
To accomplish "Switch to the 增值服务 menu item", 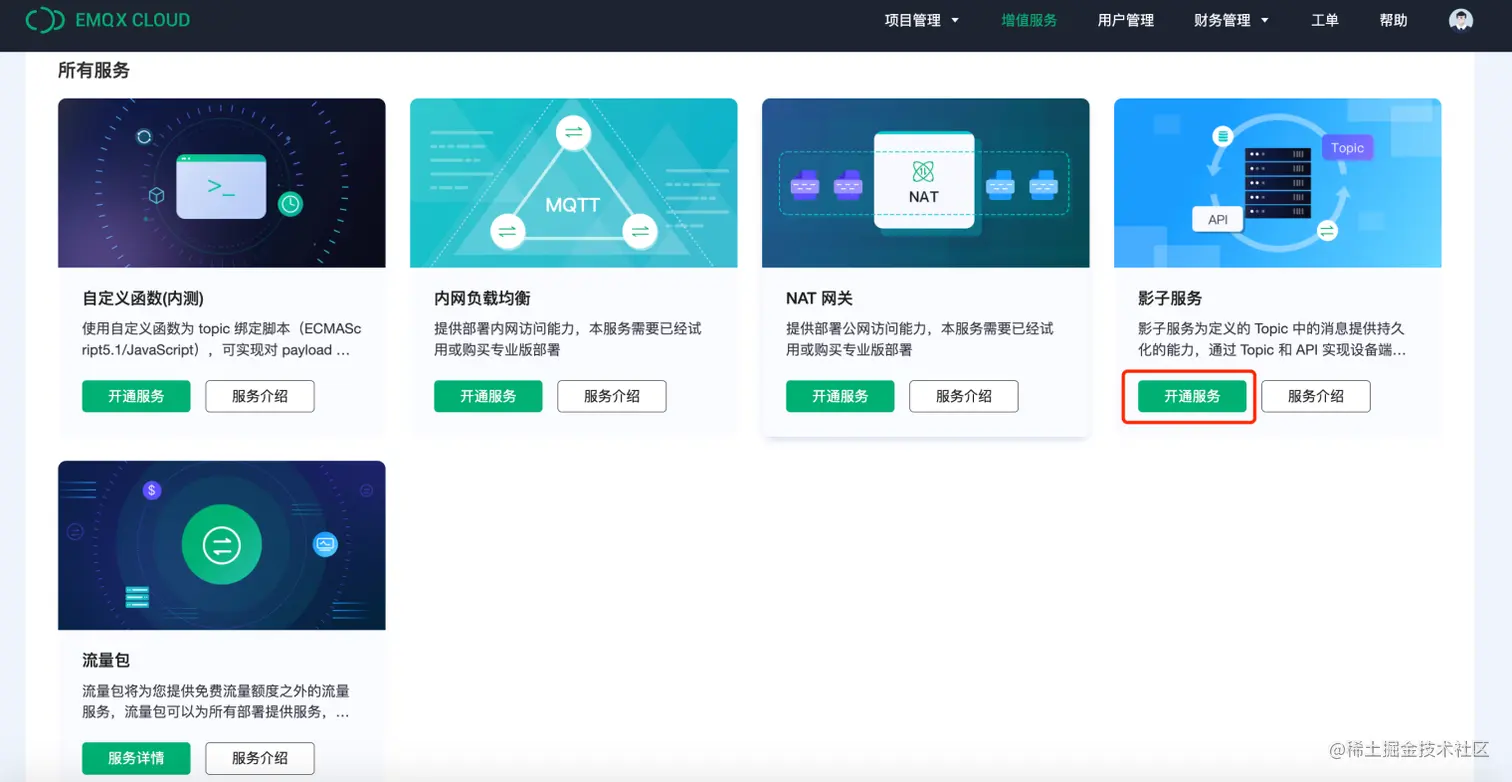I will coord(1029,20).
